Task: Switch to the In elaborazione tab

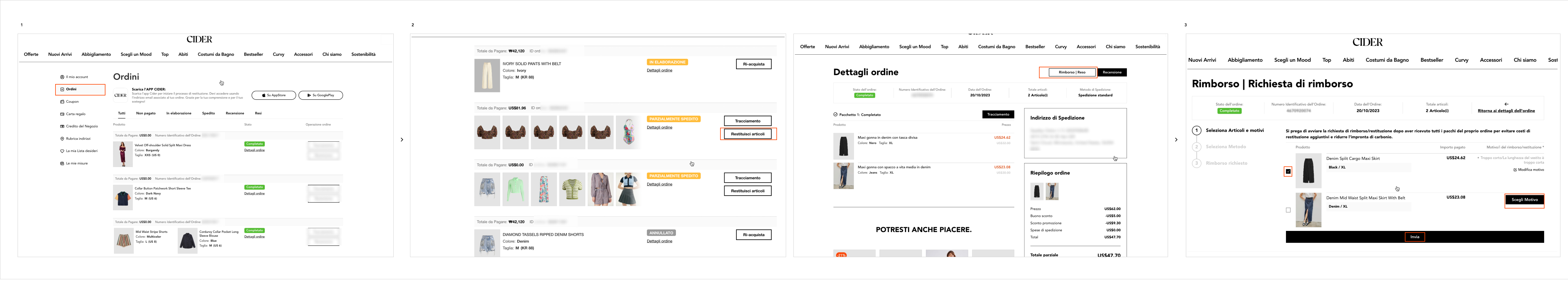Action: coord(179,113)
